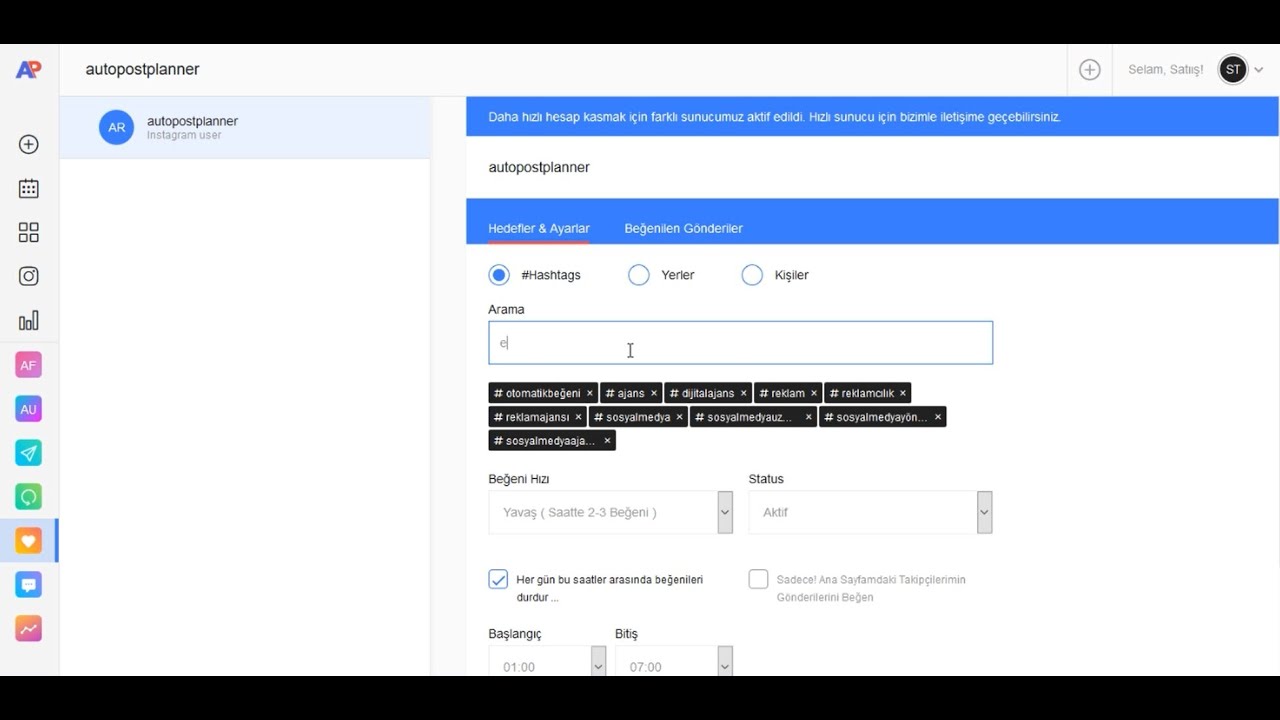Screen dimensions: 1280x720
Task: Click the ST user avatar
Action: pos(1233,69)
